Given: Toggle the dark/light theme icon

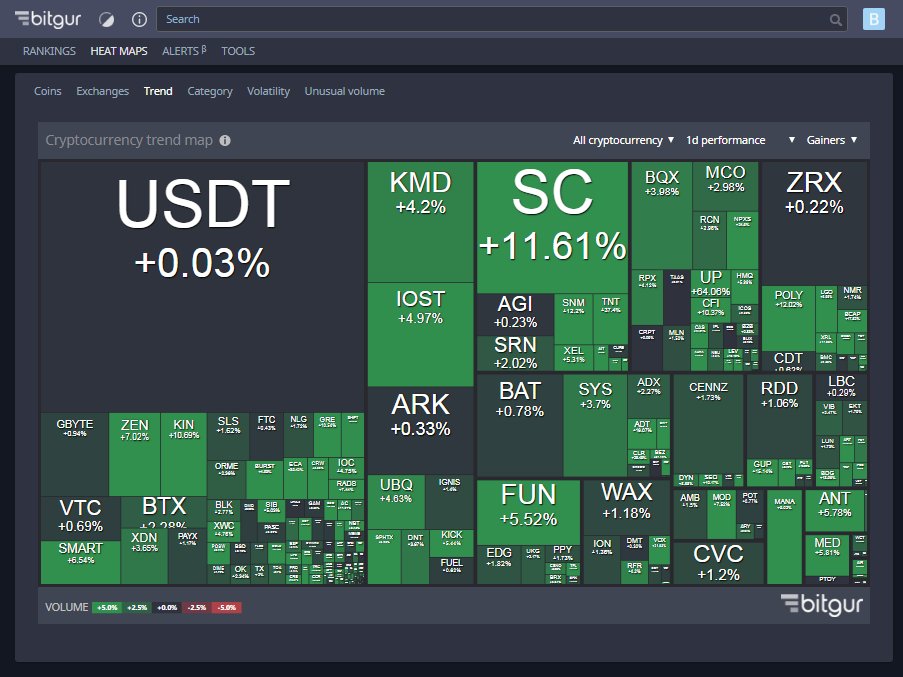Looking at the screenshot, I should tap(107, 20).
